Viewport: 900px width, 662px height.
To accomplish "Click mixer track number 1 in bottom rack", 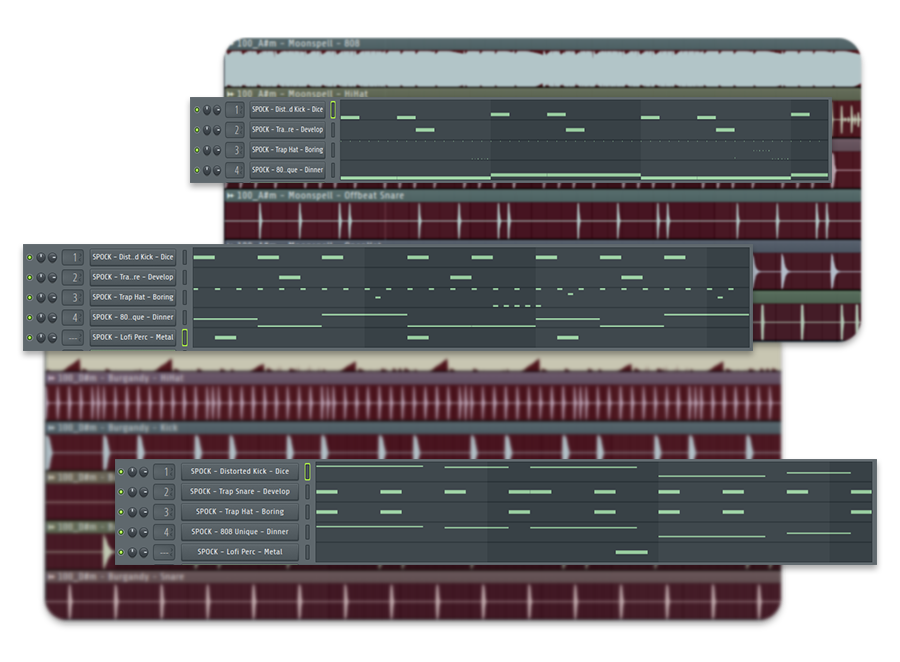I will (164, 471).
